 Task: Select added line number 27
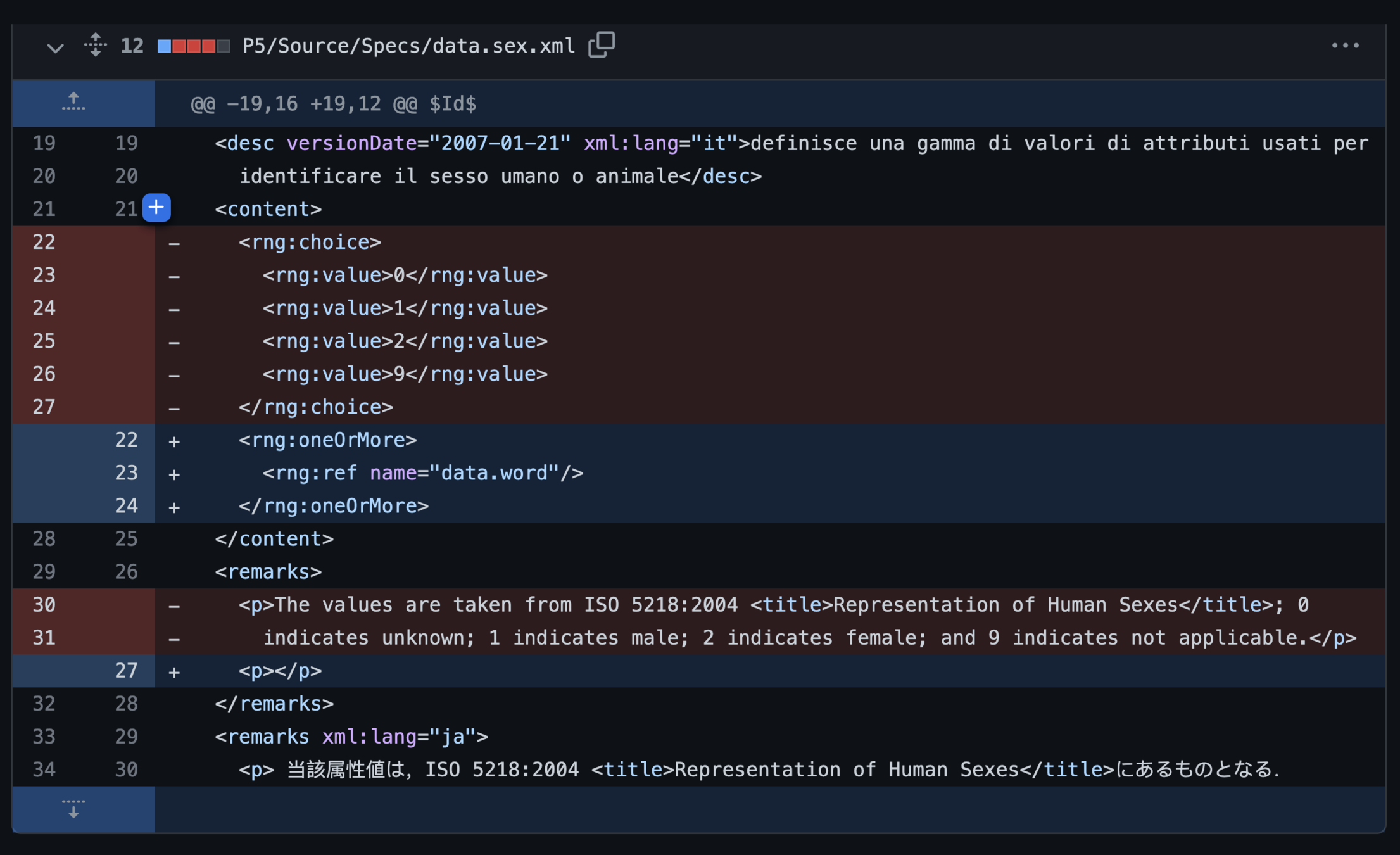(126, 671)
